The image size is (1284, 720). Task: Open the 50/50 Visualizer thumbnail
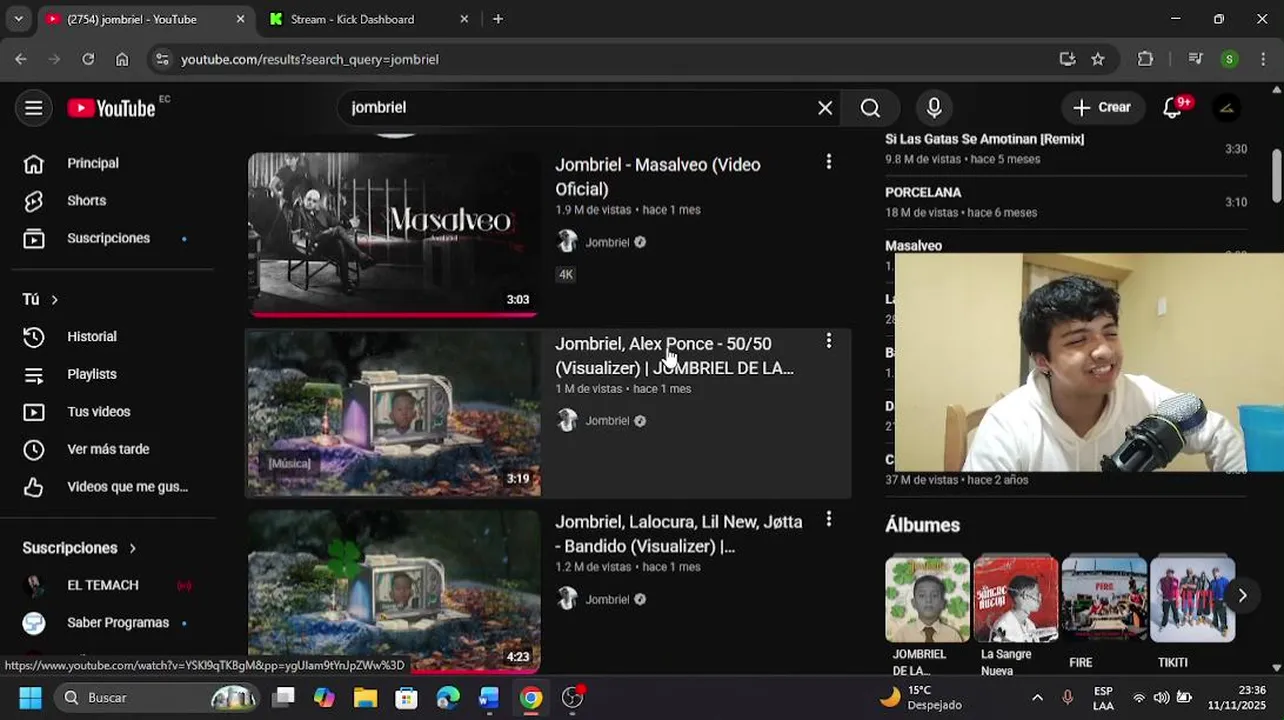point(394,413)
